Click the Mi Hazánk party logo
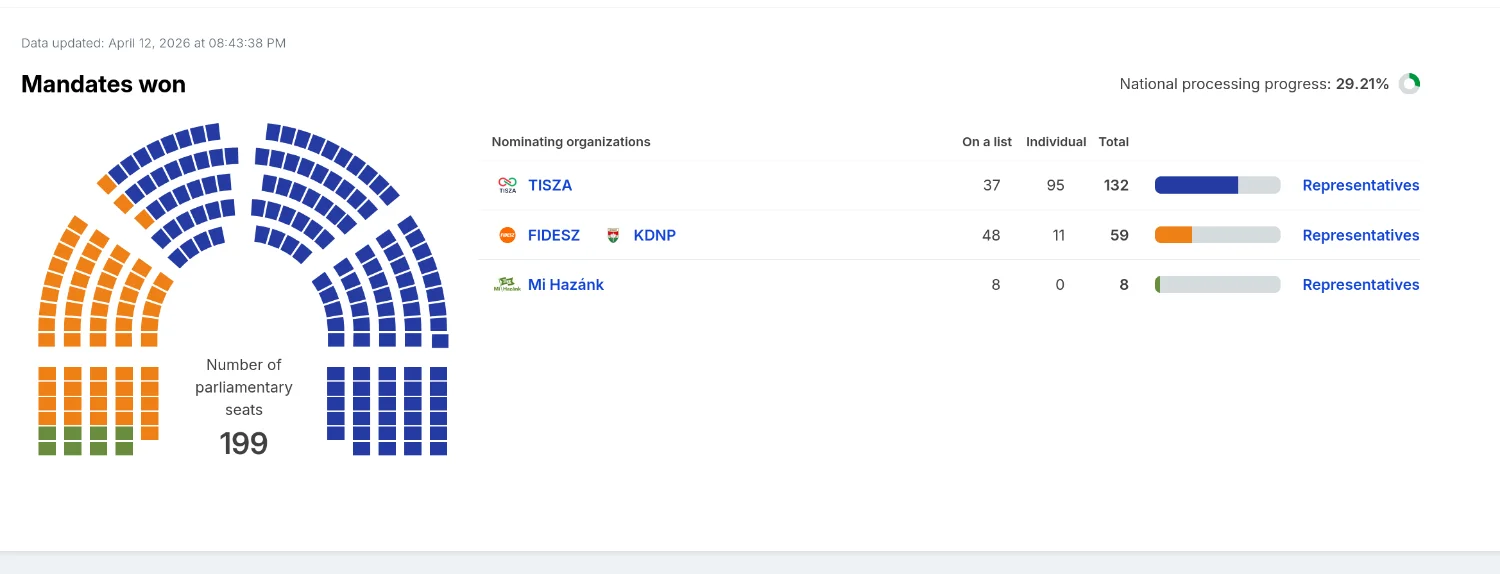The image size is (1500, 574). click(x=507, y=285)
